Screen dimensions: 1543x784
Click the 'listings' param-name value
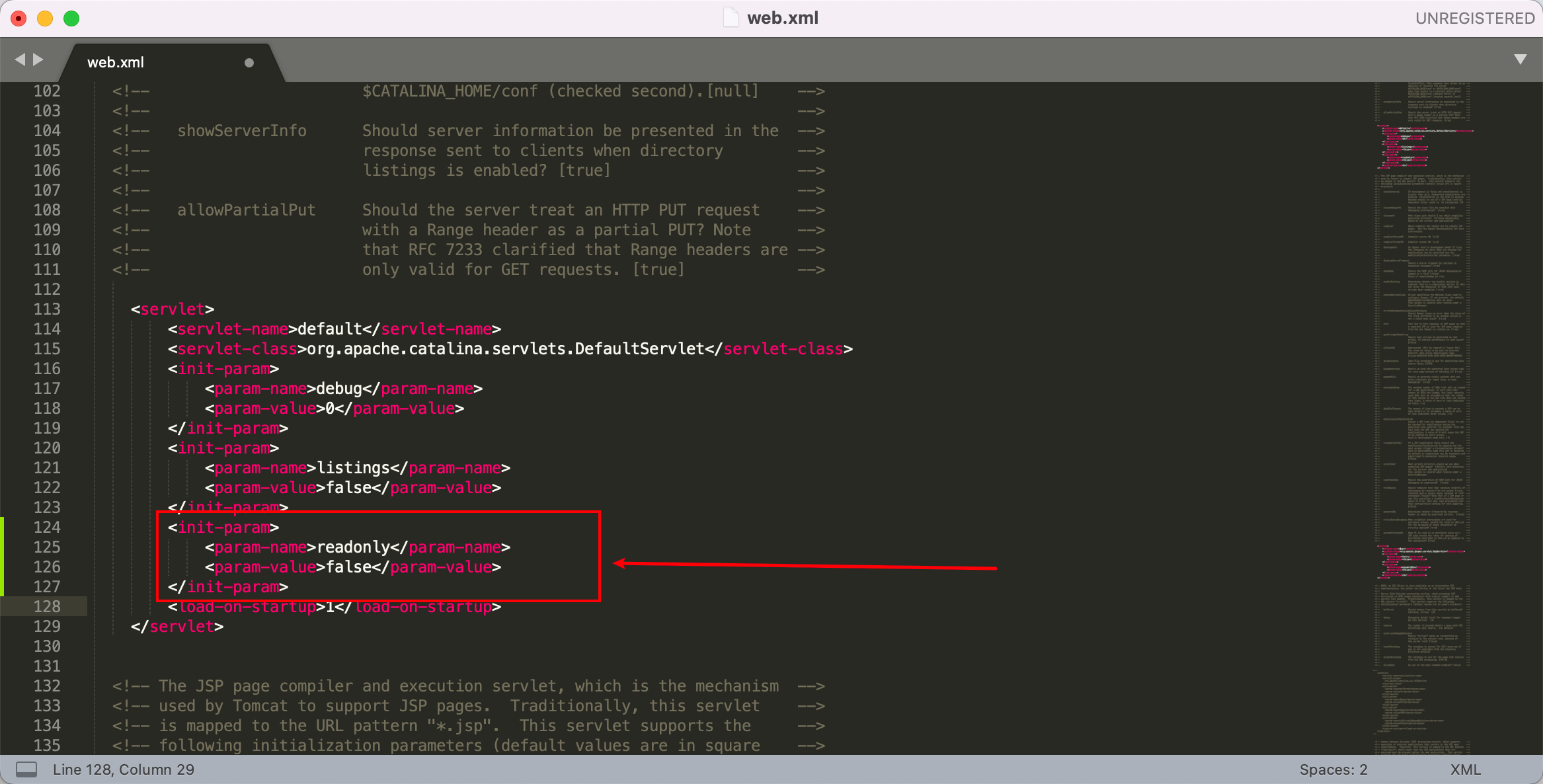coord(353,467)
